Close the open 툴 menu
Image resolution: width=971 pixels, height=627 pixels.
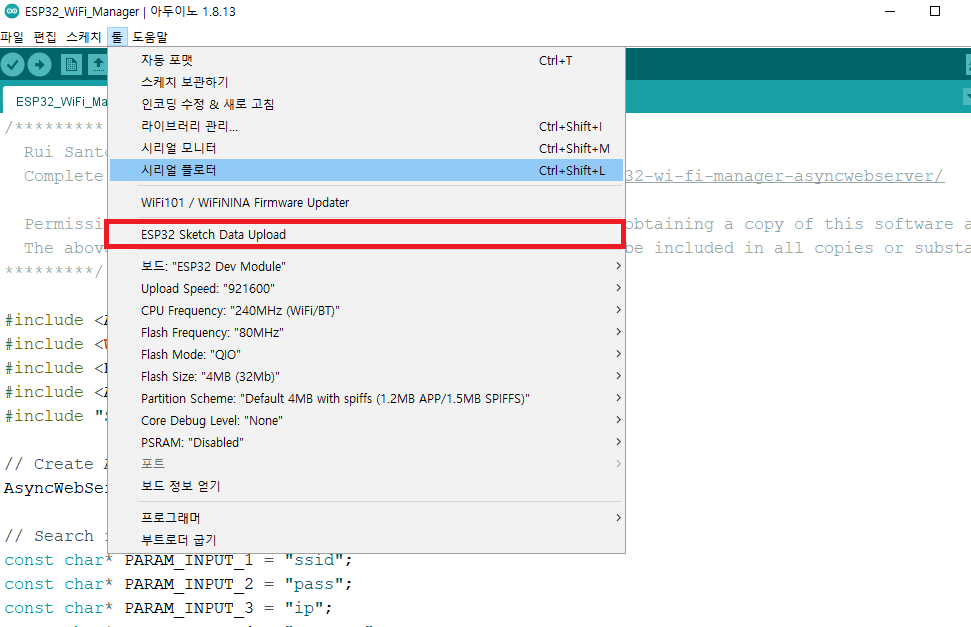point(117,37)
